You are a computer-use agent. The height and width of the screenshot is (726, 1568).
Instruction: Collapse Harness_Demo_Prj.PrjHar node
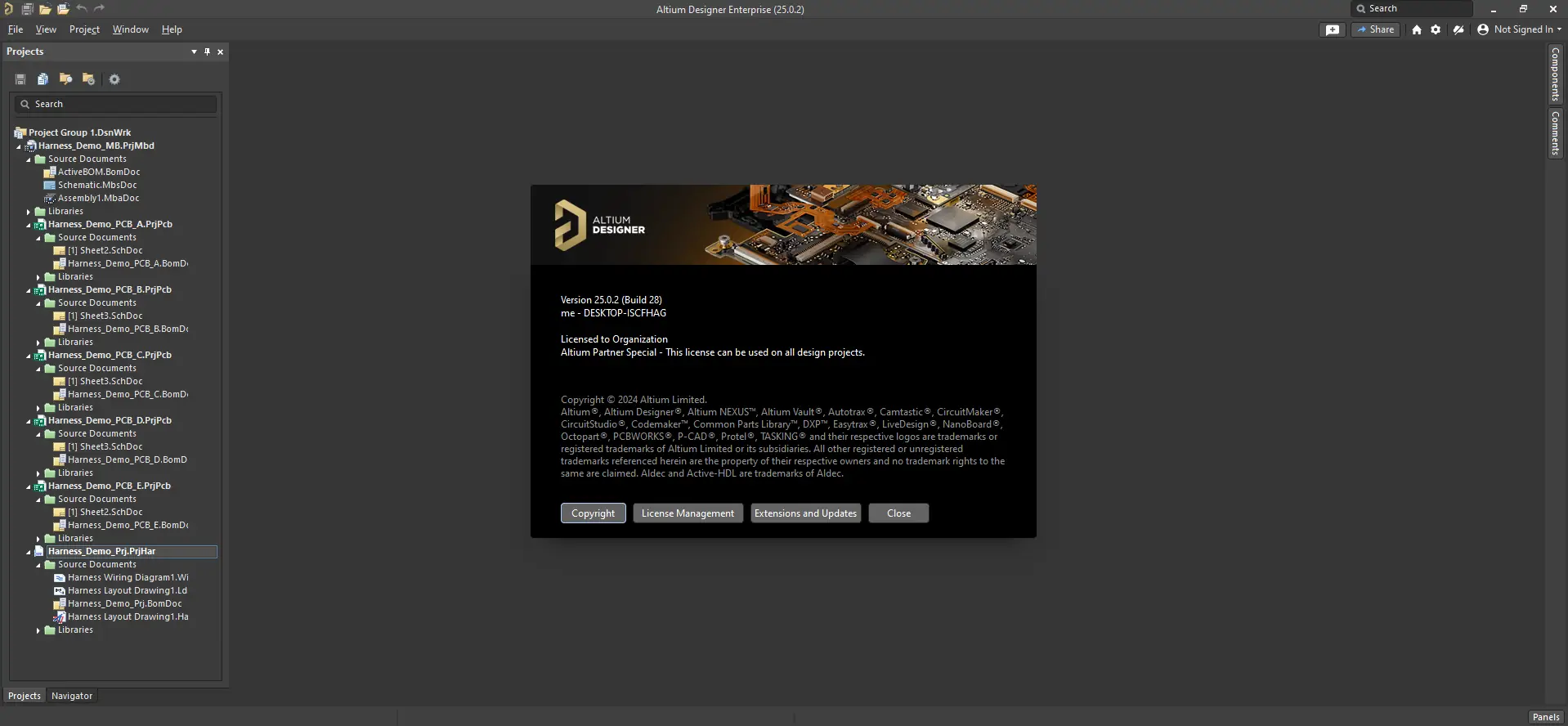(x=29, y=552)
